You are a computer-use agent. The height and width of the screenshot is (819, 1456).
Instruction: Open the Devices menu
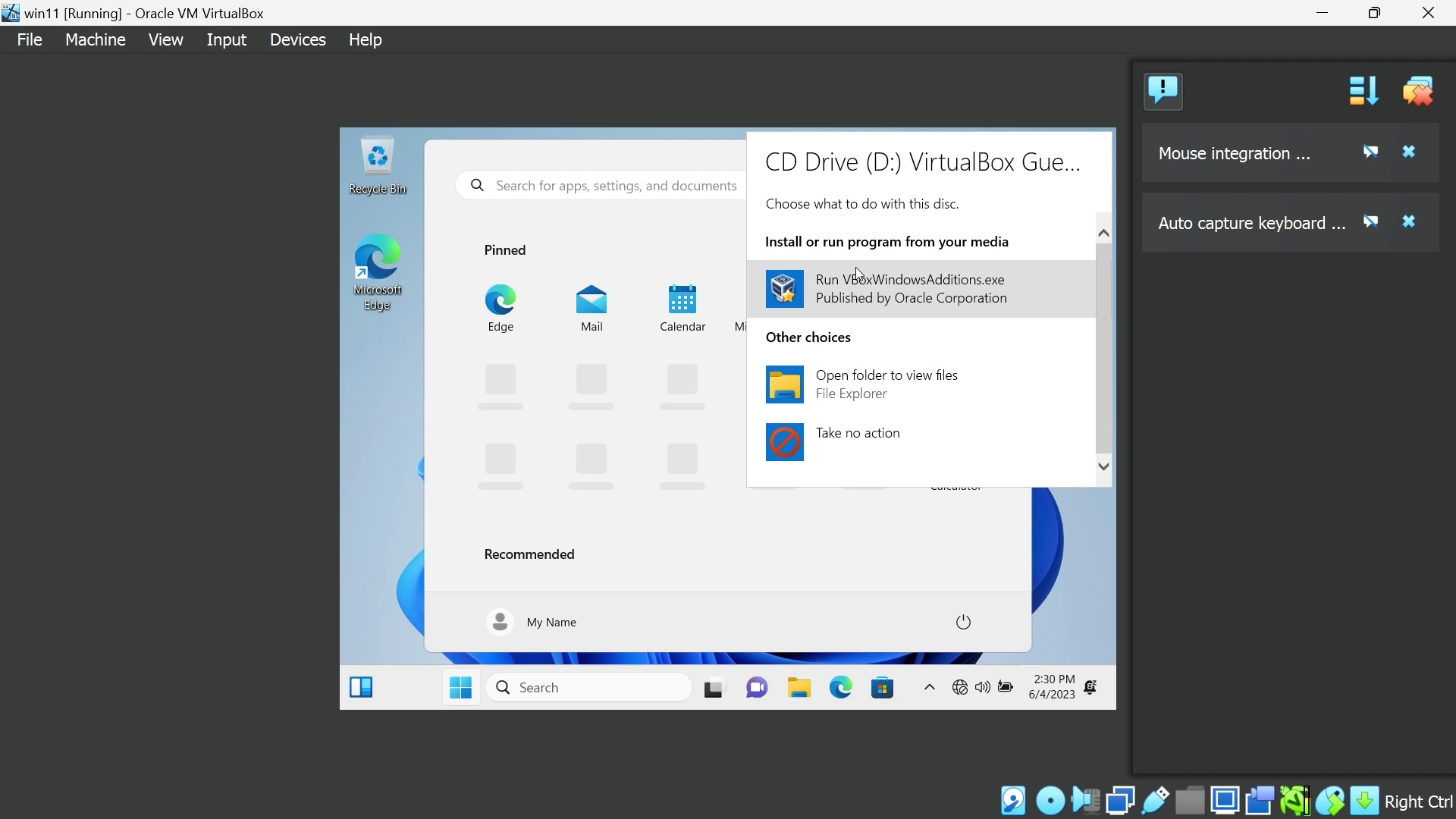[x=297, y=39]
